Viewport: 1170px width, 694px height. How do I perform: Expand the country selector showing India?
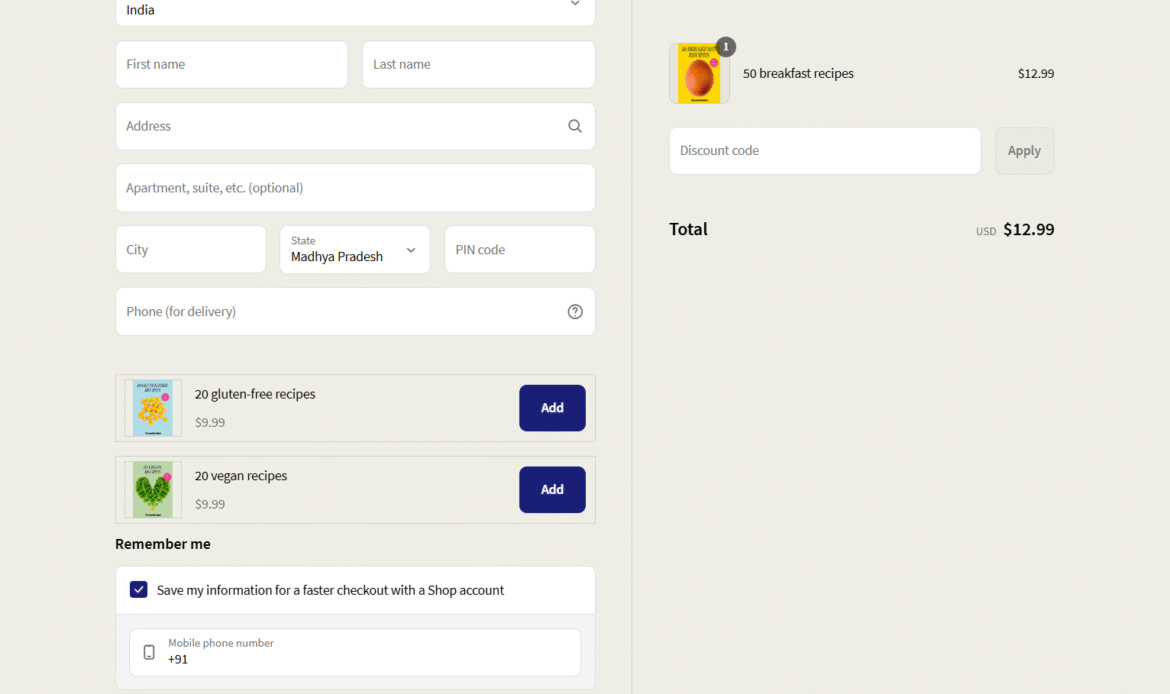click(355, 9)
